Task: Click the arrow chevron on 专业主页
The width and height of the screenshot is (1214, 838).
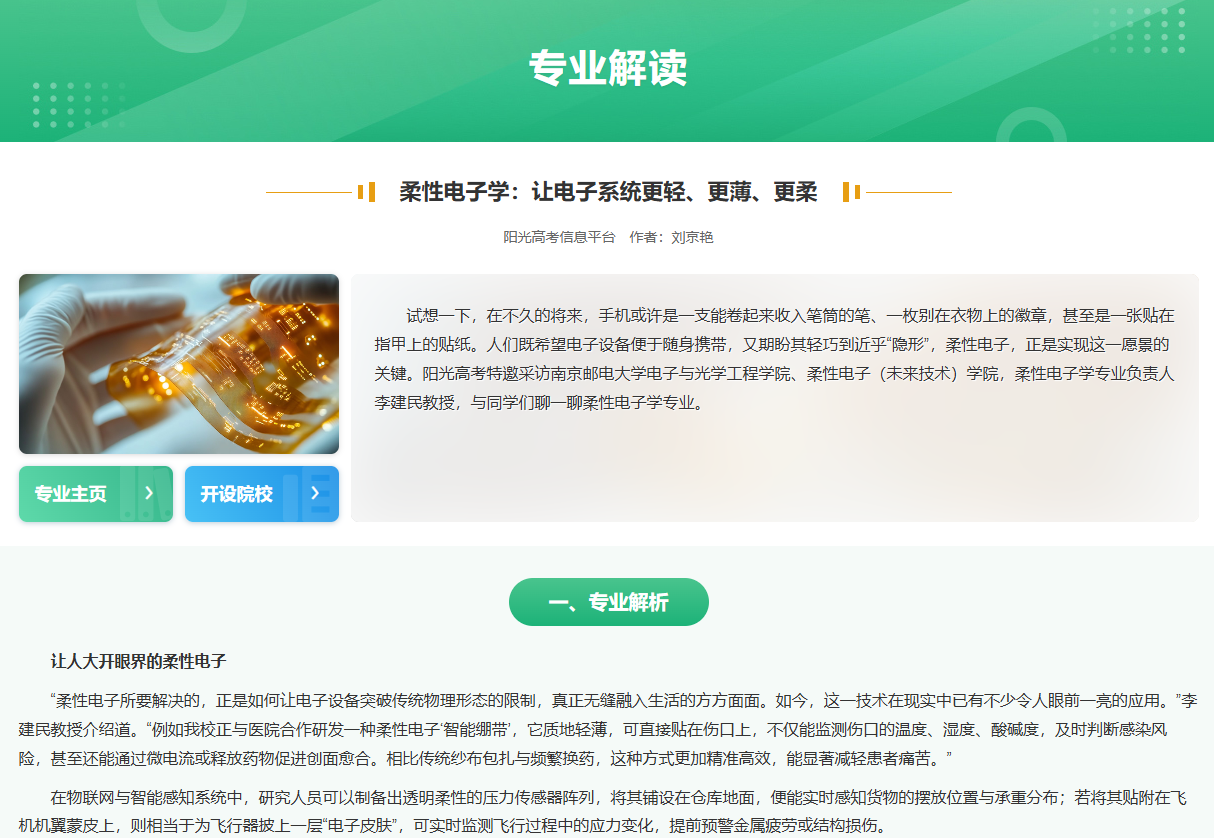Action: [x=149, y=493]
